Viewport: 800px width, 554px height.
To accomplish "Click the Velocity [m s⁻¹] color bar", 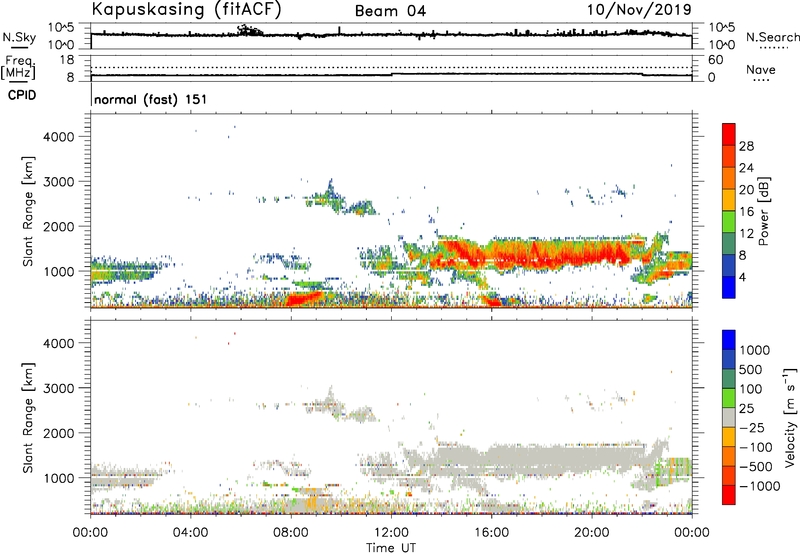I will click(x=729, y=417).
